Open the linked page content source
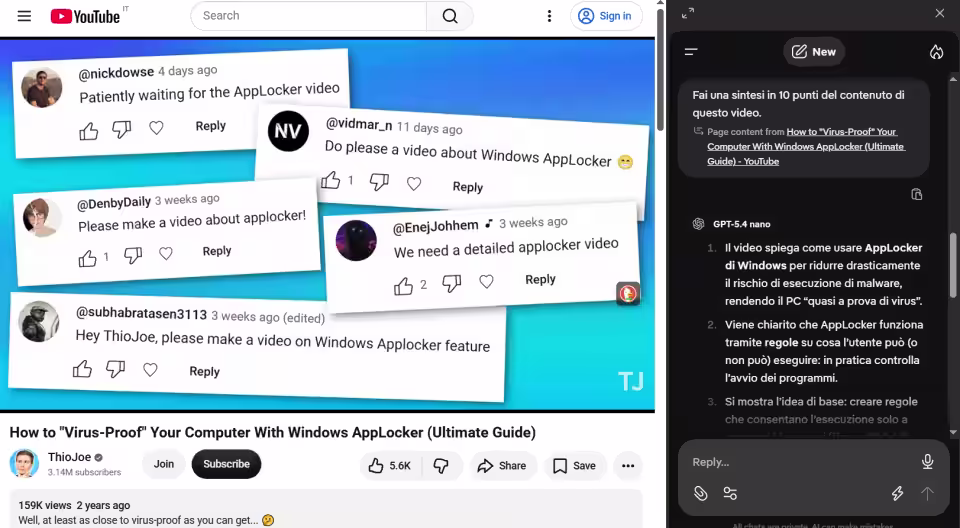 click(806, 146)
